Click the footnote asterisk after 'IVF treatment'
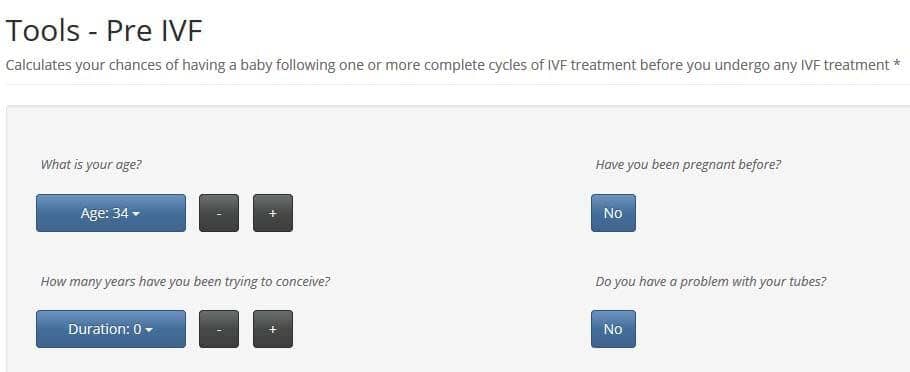Image resolution: width=910 pixels, height=372 pixels. pos(896,64)
